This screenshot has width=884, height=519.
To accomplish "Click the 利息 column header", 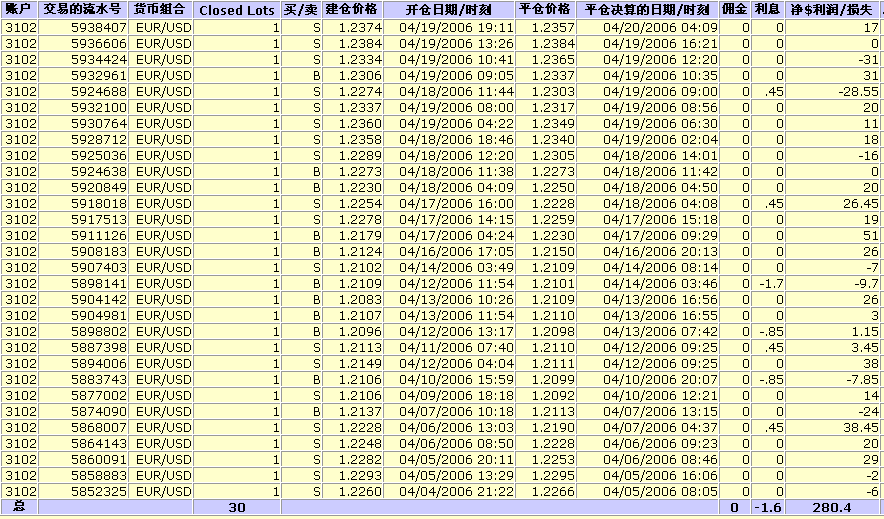I will [x=768, y=9].
